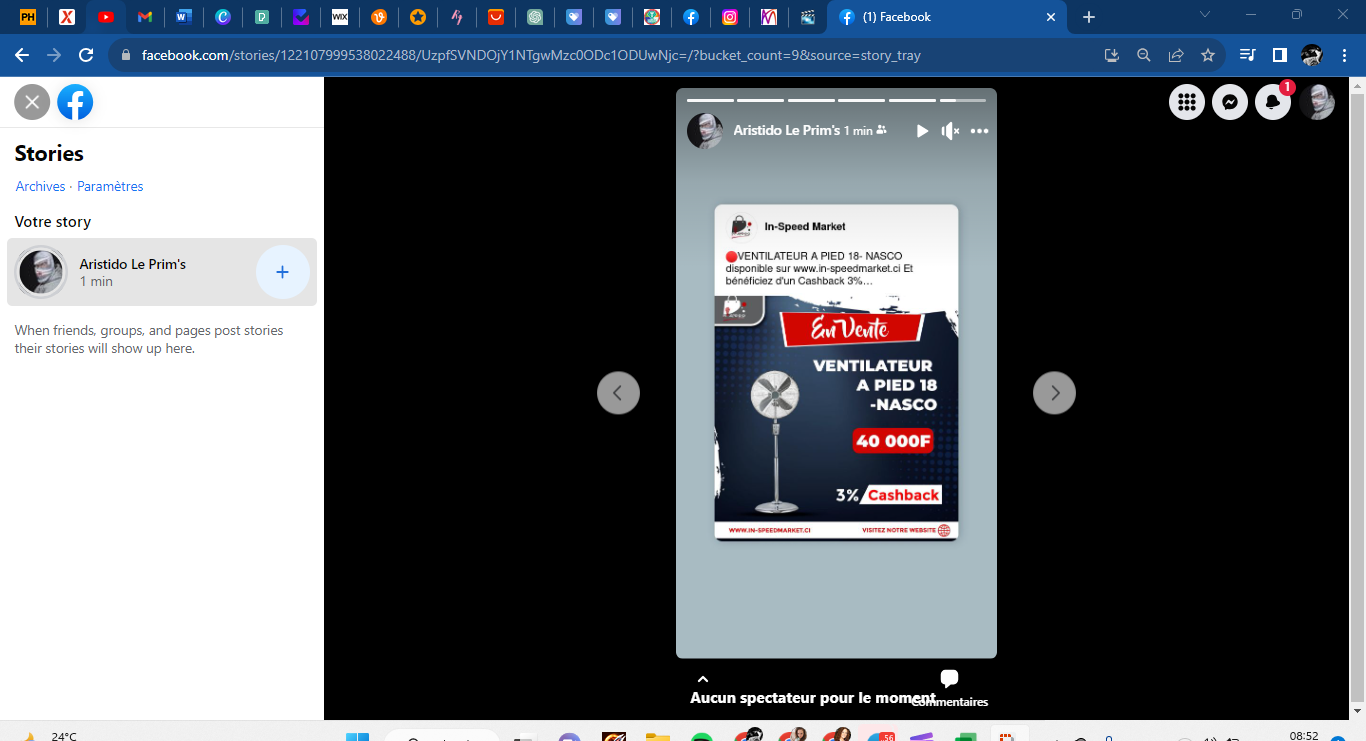This screenshot has width=1366, height=741.
Task: Open the comments bubble icon
Action: pyautogui.click(x=949, y=679)
